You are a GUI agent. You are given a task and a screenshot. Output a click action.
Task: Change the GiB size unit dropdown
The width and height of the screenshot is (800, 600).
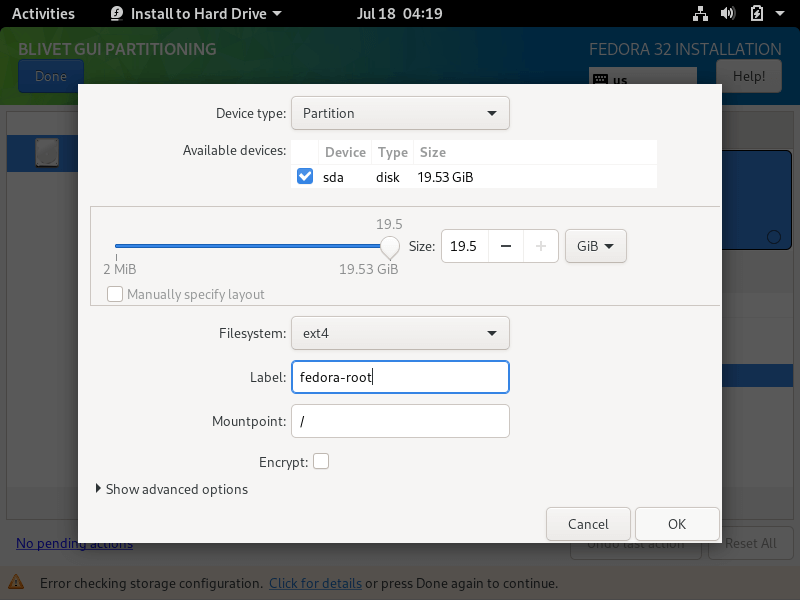pyautogui.click(x=595, y=246)
